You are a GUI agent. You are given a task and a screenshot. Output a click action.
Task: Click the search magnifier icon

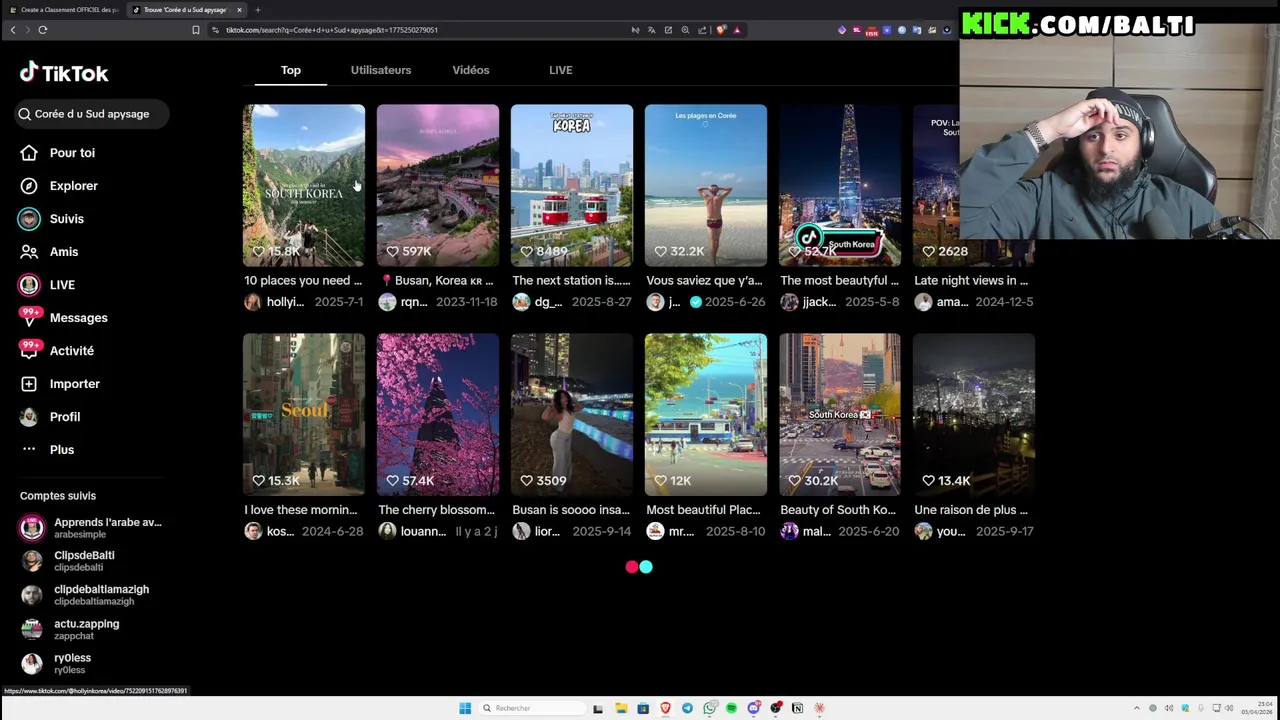pos(24,114)
